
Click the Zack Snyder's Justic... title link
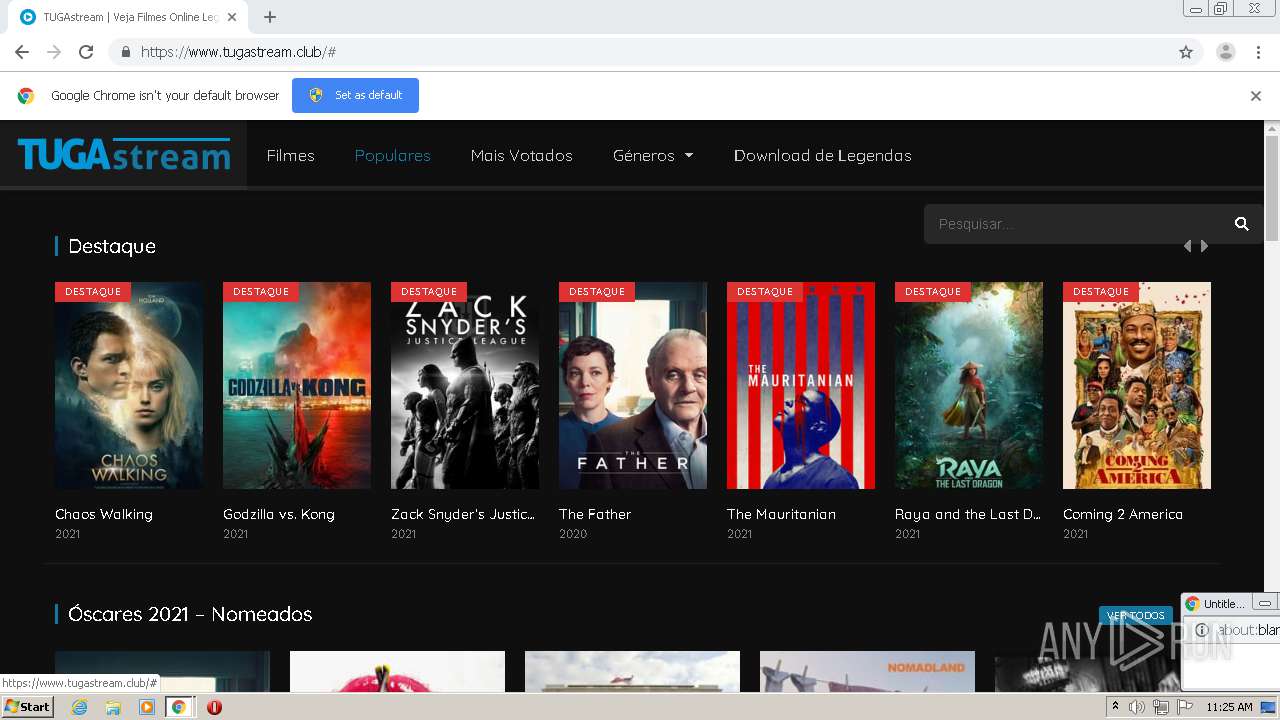(463, 514)
